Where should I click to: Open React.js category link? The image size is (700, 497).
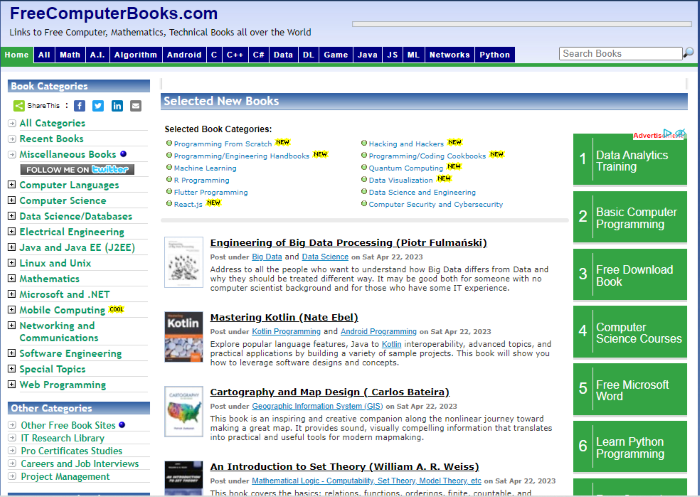pyautogui.click(x=188, y=204)
